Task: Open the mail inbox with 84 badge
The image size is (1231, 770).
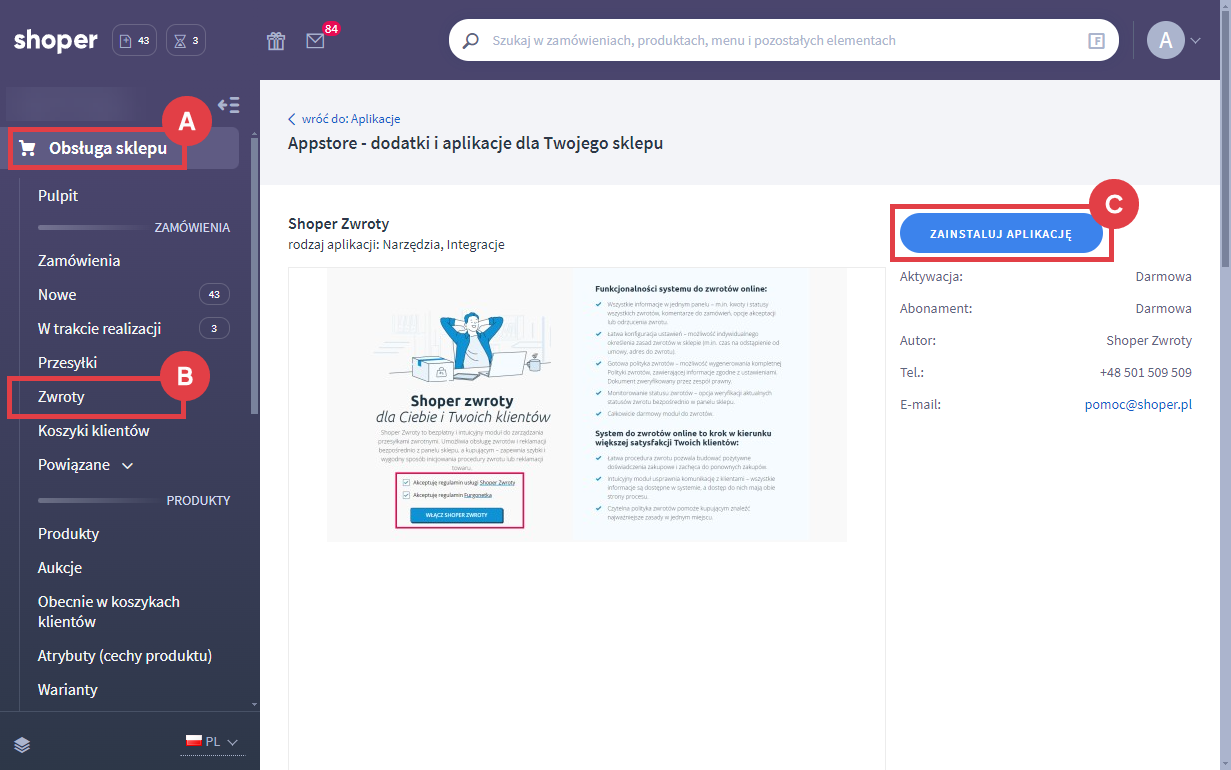Action: pos(316,41)
